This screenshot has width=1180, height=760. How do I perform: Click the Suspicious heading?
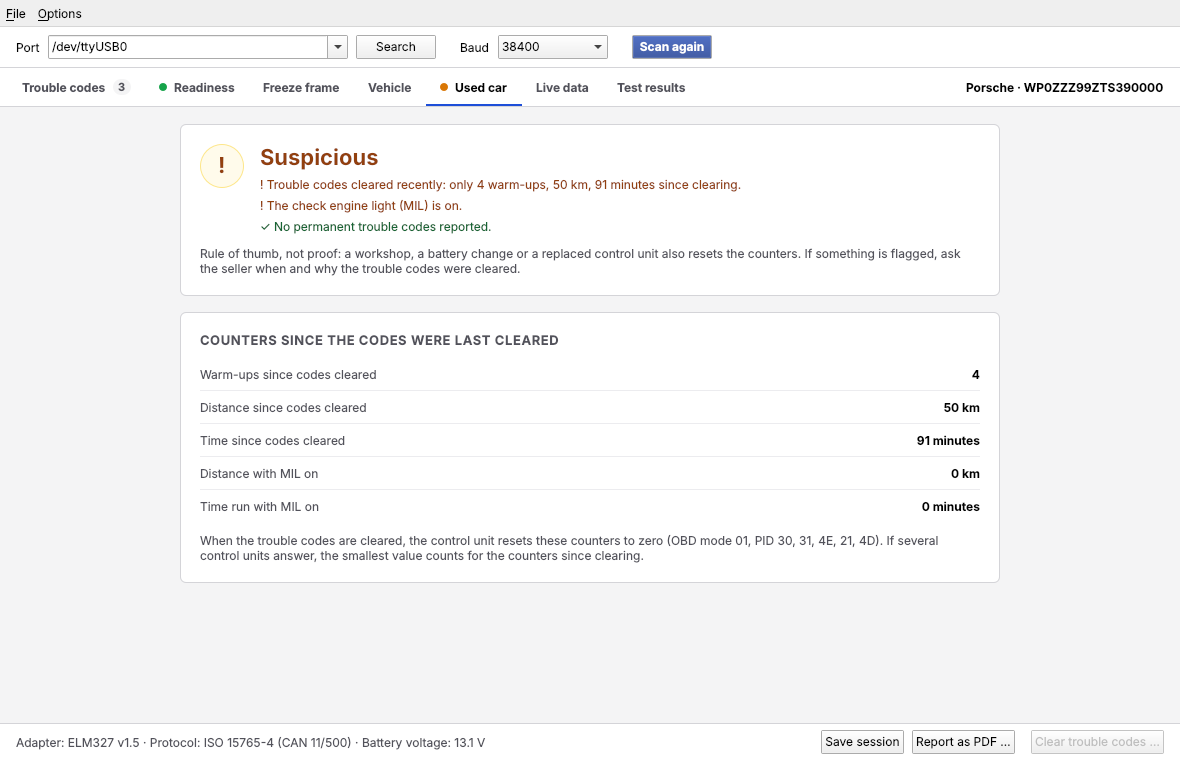point(319,157)
